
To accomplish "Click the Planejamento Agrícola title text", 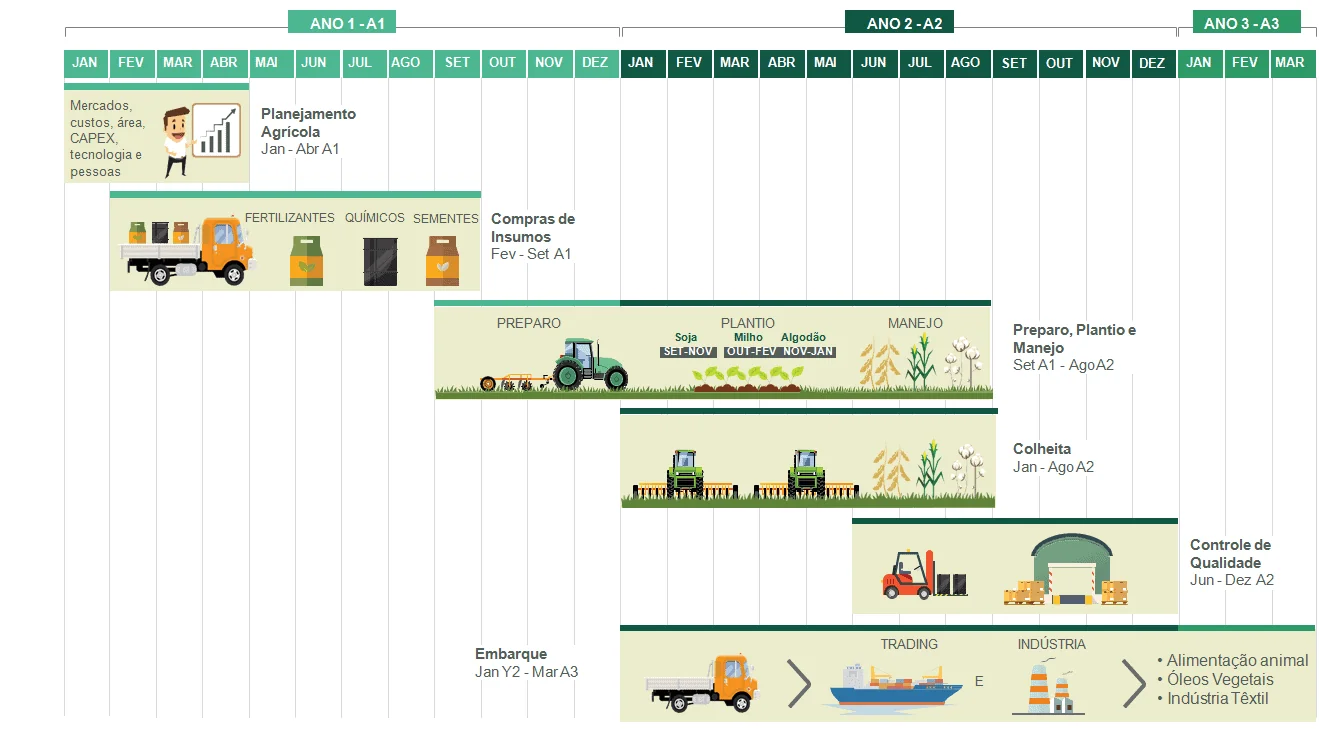I will pos(307,123).
